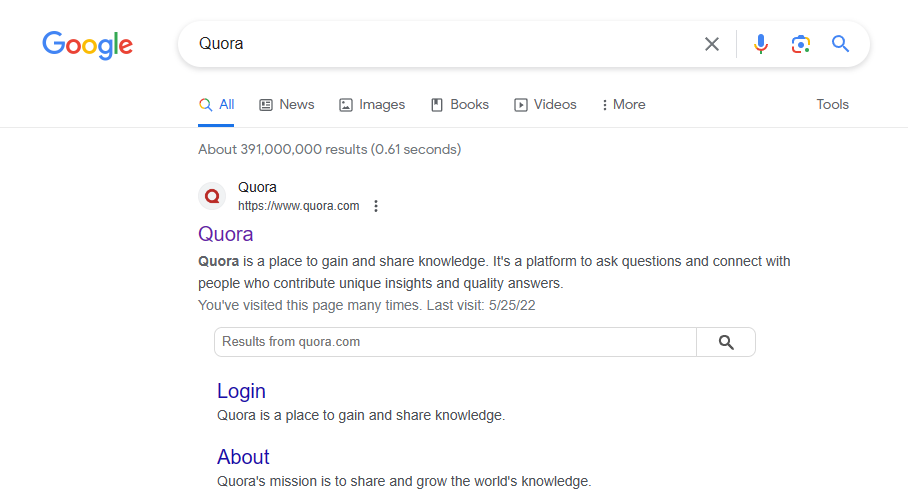Clear the search box with the X icon
908x503 pixels.
(712, 44)
